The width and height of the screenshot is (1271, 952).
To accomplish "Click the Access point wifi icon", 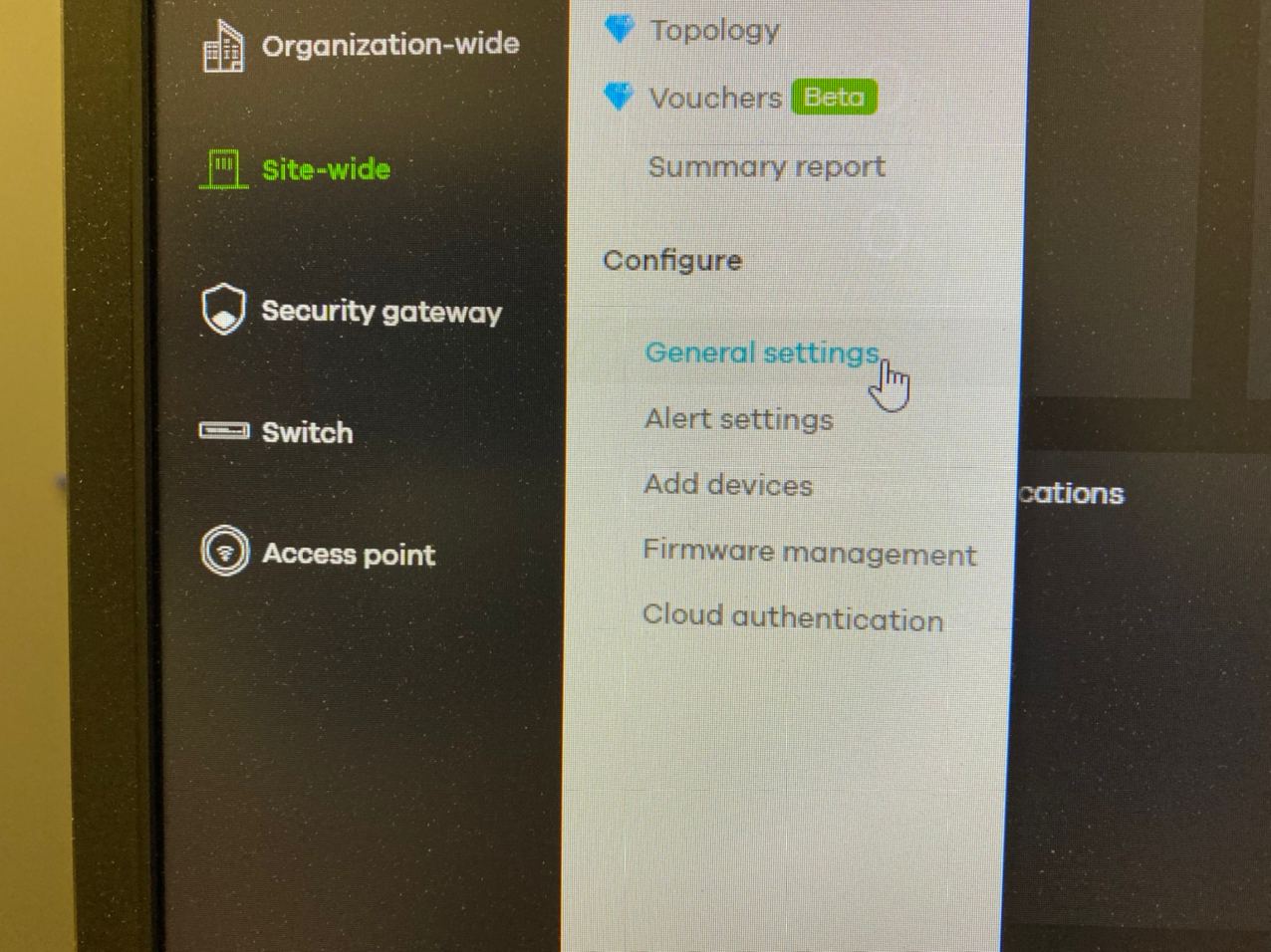I will point(225,551).
